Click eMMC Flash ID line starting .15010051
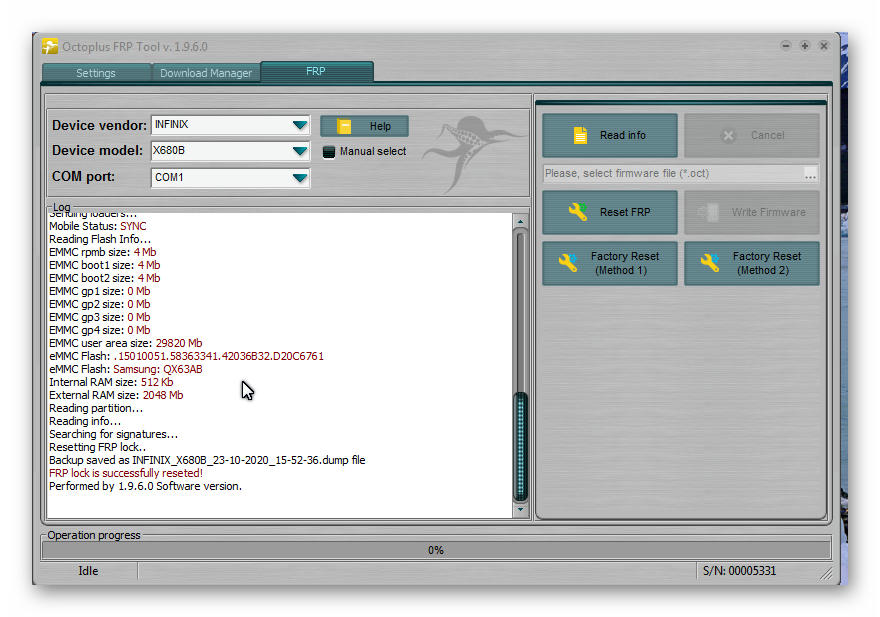880x617 pixels. point(186,357)
